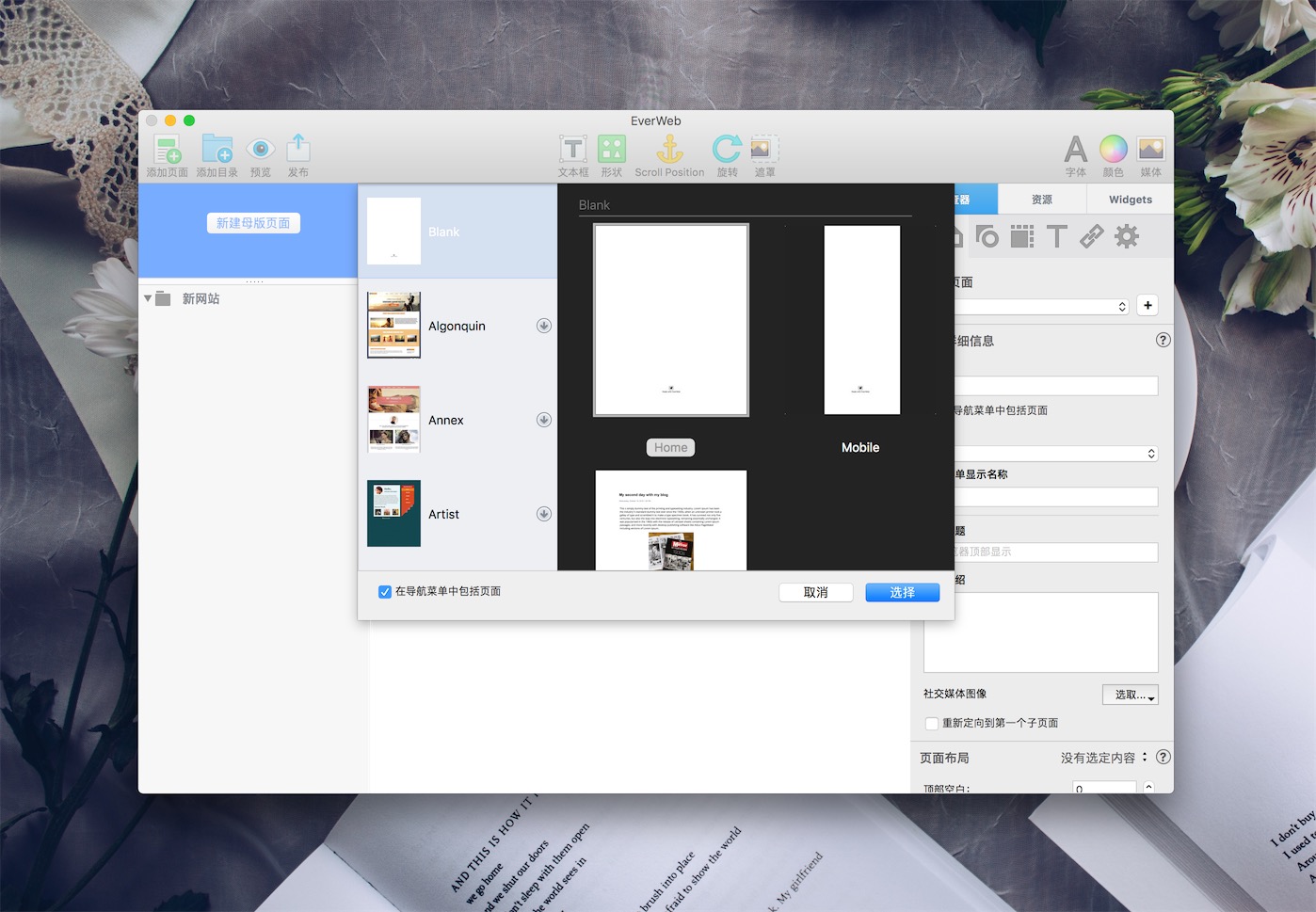1316x912 pixels.
Task: Open the Shapes (形状) toolbar icon
Action: pyautogui.click(x=612, y=149)
